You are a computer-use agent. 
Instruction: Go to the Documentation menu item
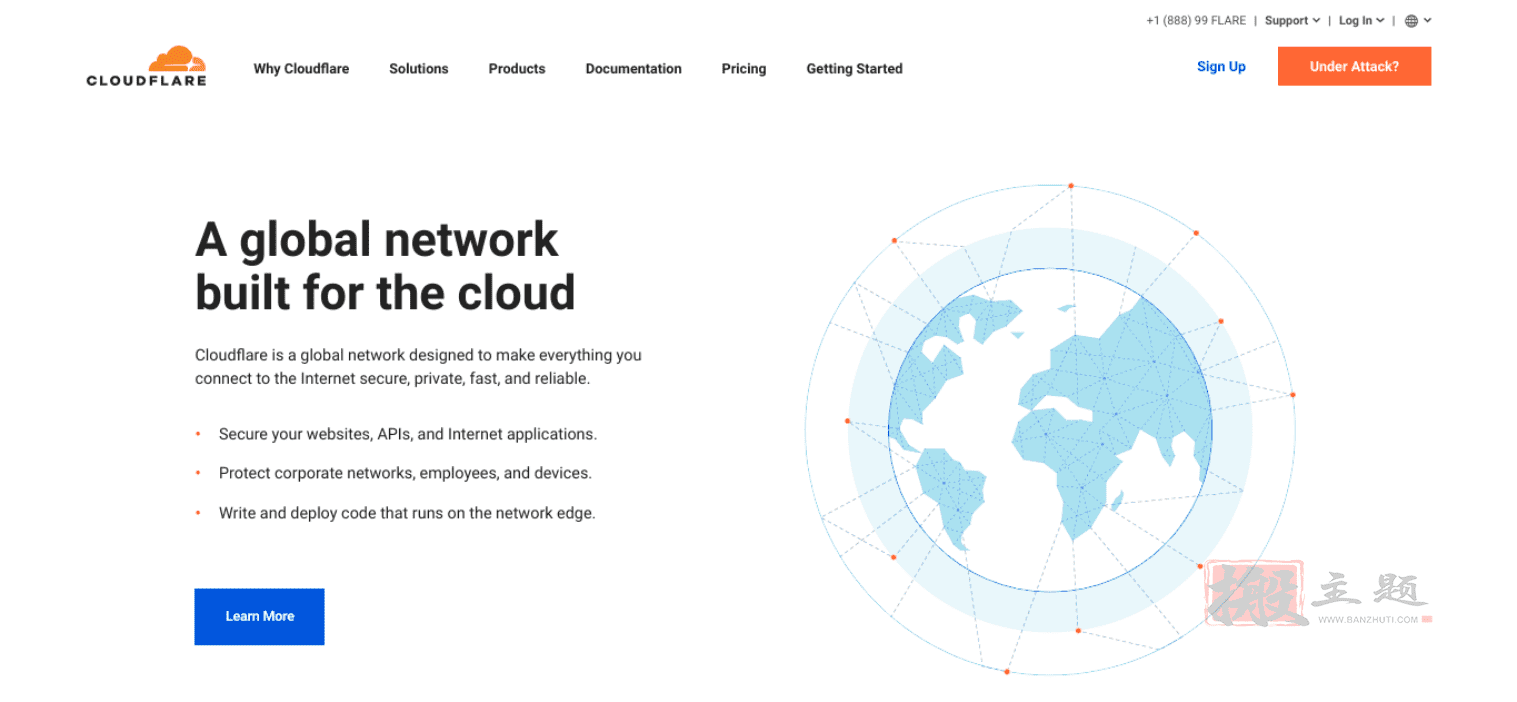[x=634, y=69]
